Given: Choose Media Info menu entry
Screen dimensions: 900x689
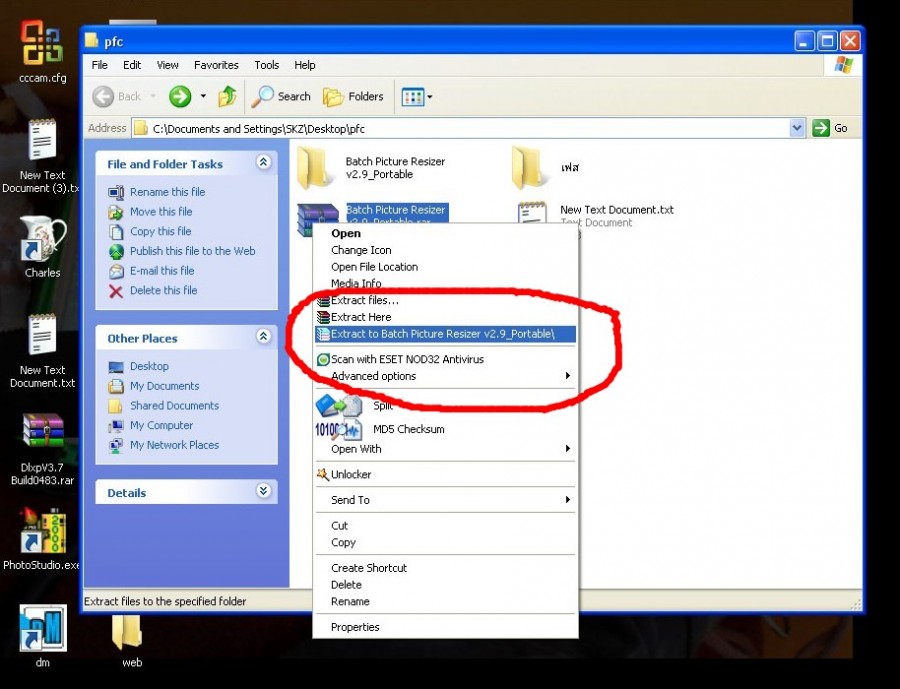Looking at the screenshot, I should pos(445,283).
